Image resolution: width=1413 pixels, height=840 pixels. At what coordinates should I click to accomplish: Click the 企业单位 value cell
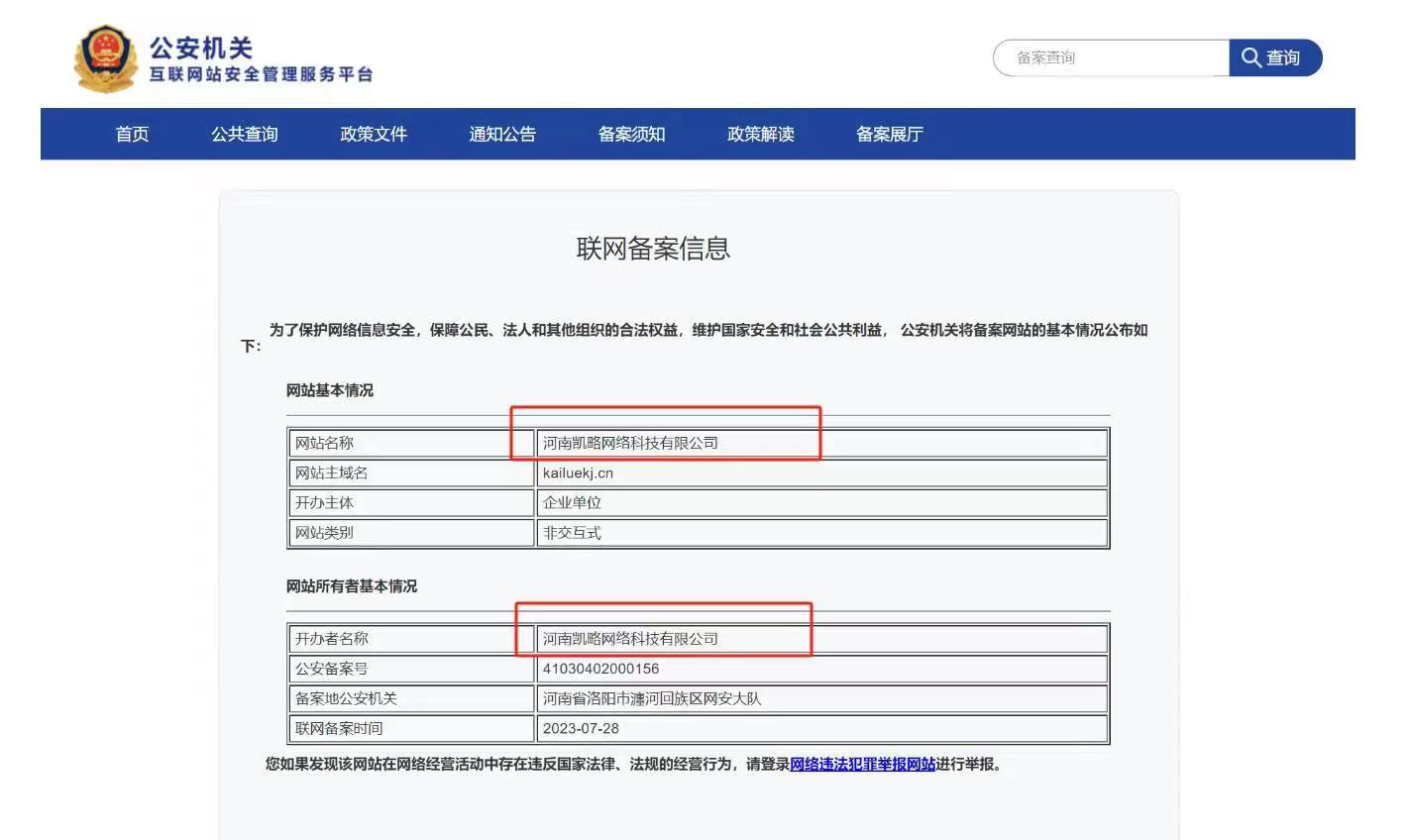[572, 502]
